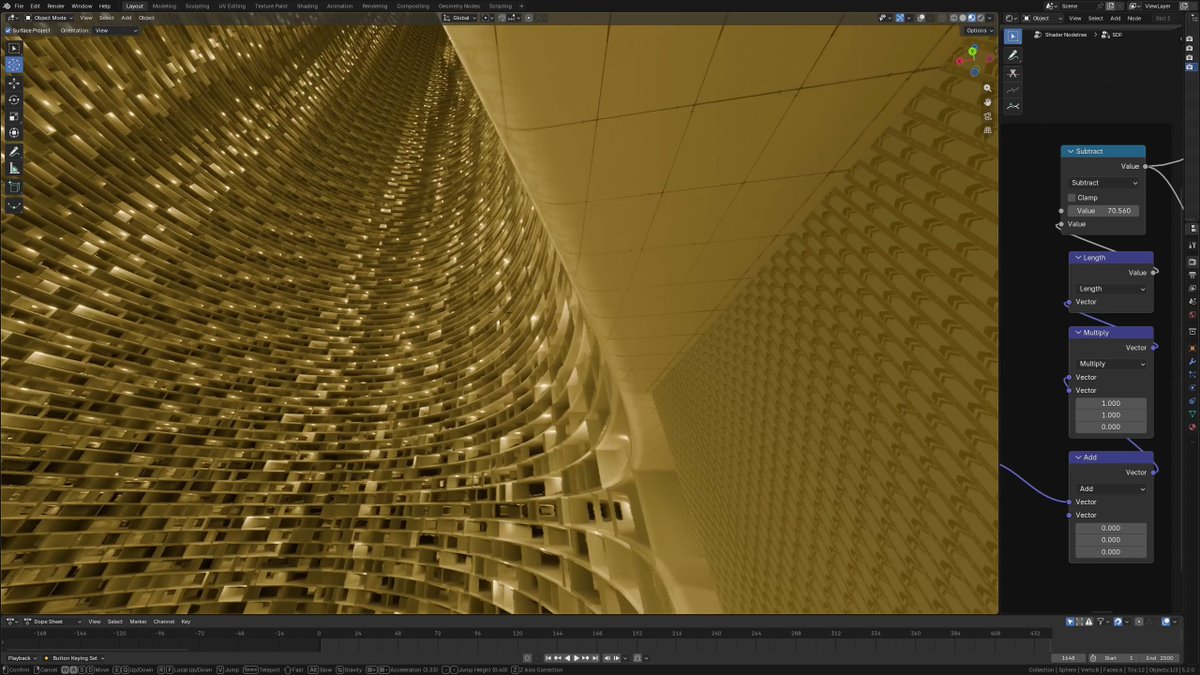1200x675 pixels.
Task: Switch perspective/orthographic grid icon
Action: 988,129
